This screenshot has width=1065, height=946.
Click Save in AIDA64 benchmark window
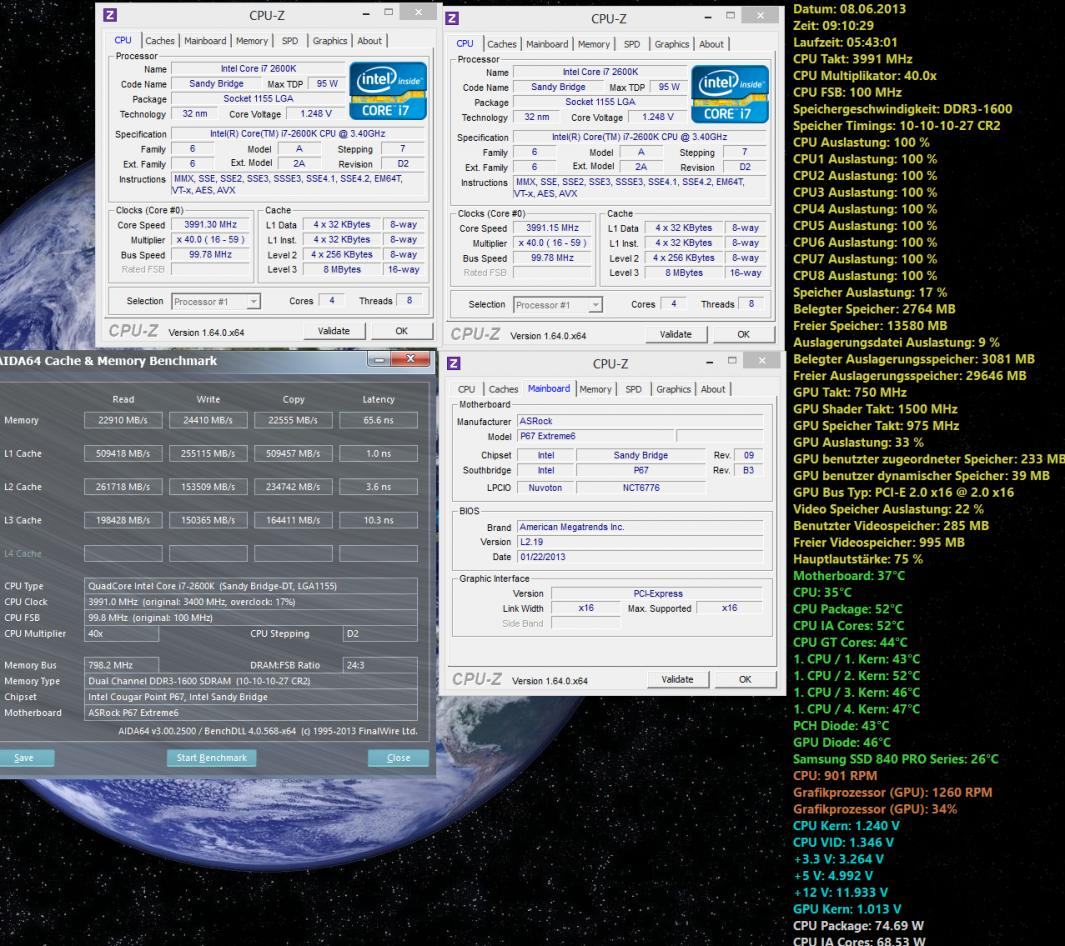click(24, 758)
